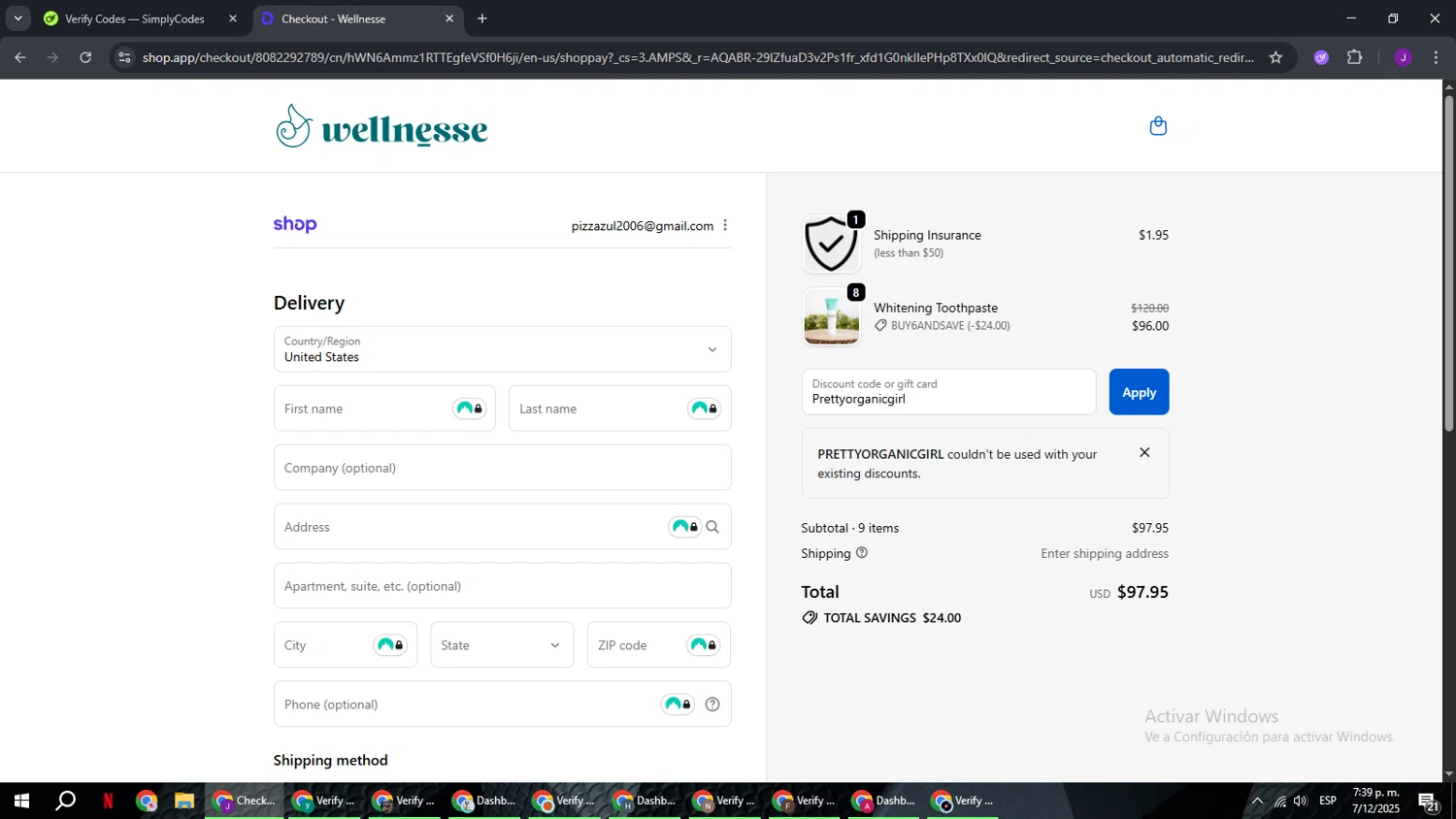The height and width of the screenshot is (819, 1456).
Task: Click the BUY6ANDSAVE discount tag icon
Action: click(x=880, y=326)
